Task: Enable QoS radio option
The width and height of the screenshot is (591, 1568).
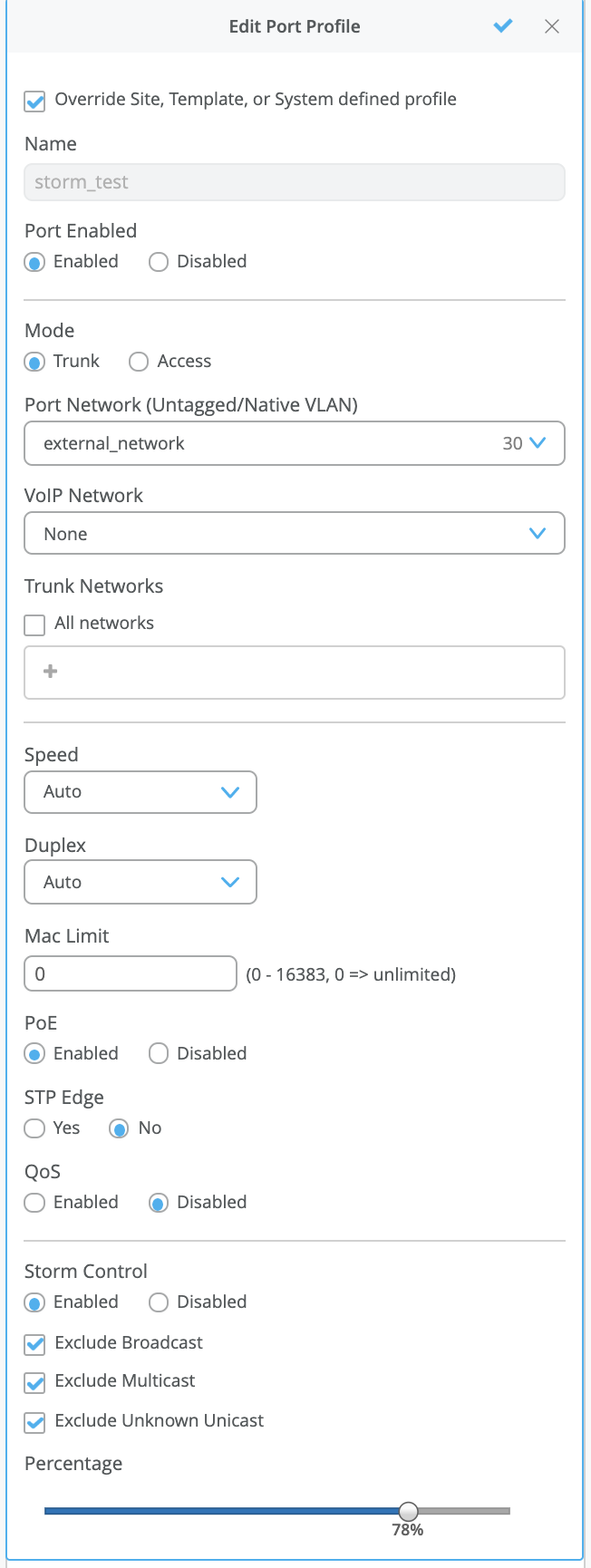Action: (x=35, y=1203)
